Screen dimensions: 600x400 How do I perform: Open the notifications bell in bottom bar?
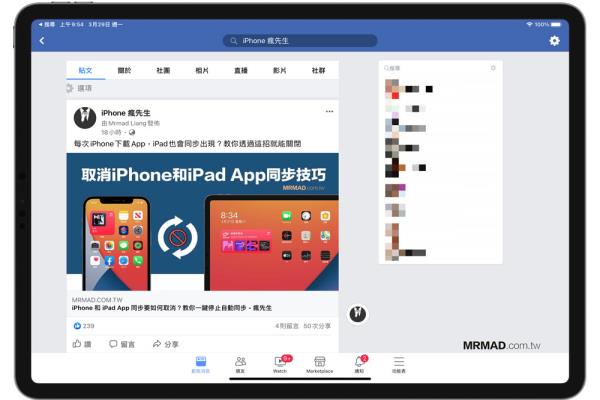(360, 364)
